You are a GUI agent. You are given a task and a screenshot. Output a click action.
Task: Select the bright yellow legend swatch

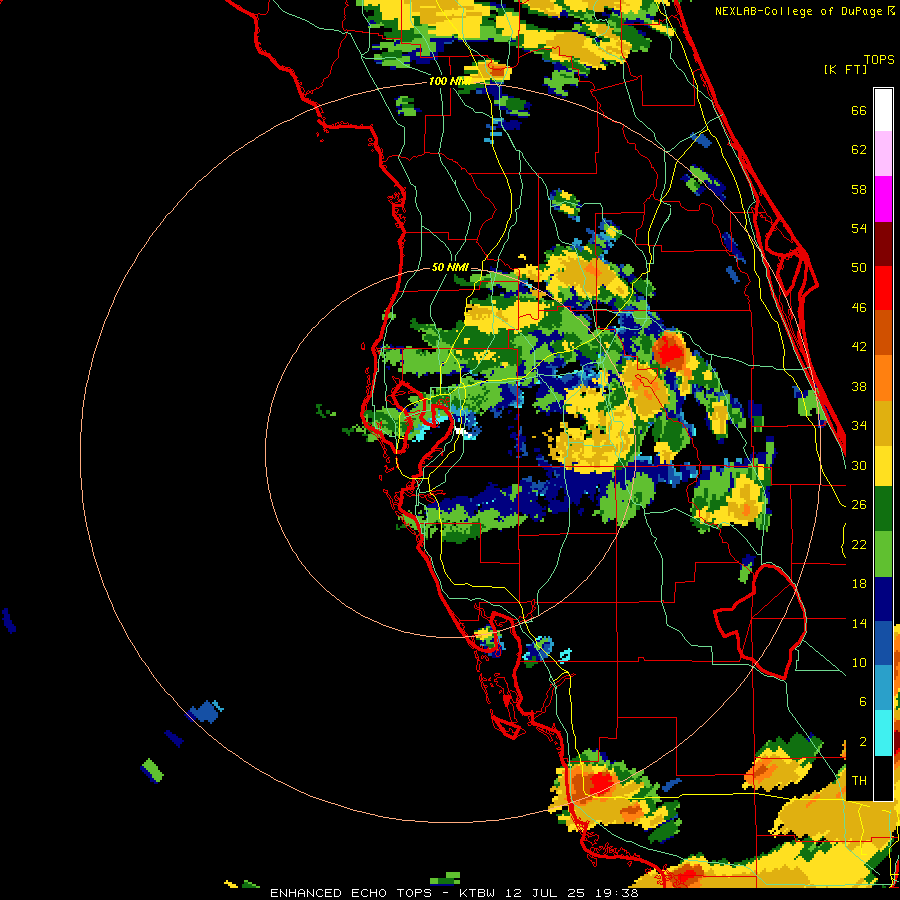(x=883, y=466)
